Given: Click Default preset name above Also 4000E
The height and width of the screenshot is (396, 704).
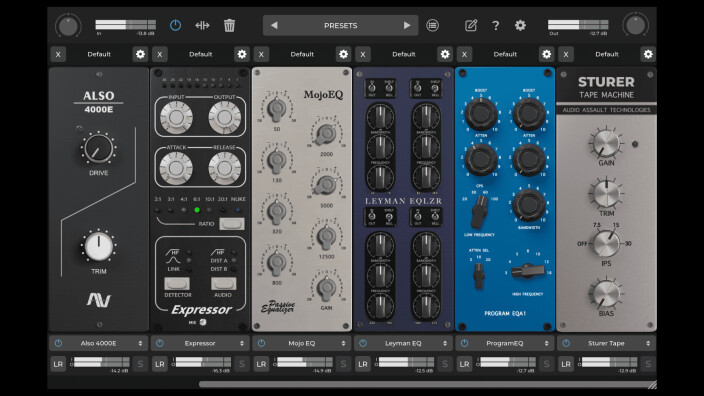Looking at the screenshot, I should pos(99,54).
